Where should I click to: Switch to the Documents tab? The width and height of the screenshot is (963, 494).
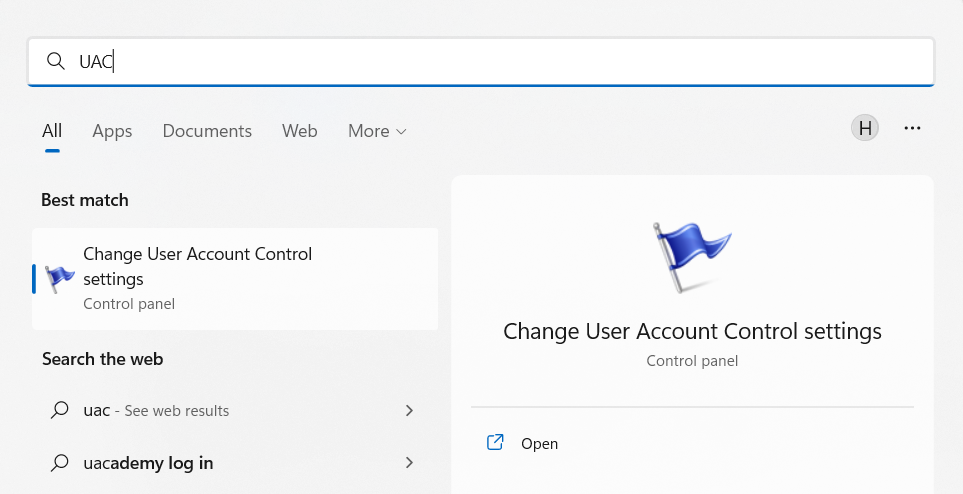coord(207,131)
